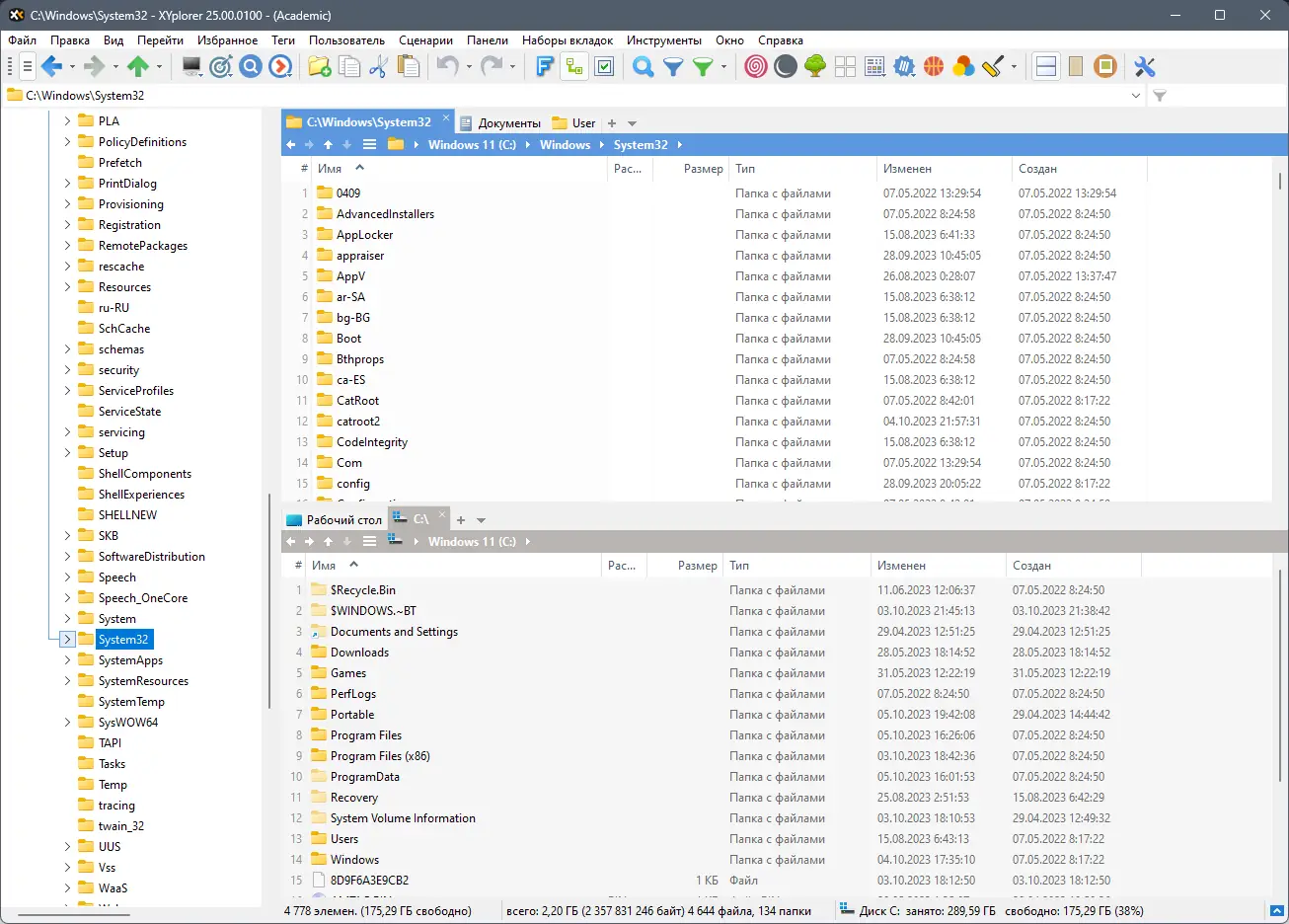Toggle the checkbox selection mode icon
Image resolution: width=1289 pixels, height=924 pixels.
tap(604, 66)
